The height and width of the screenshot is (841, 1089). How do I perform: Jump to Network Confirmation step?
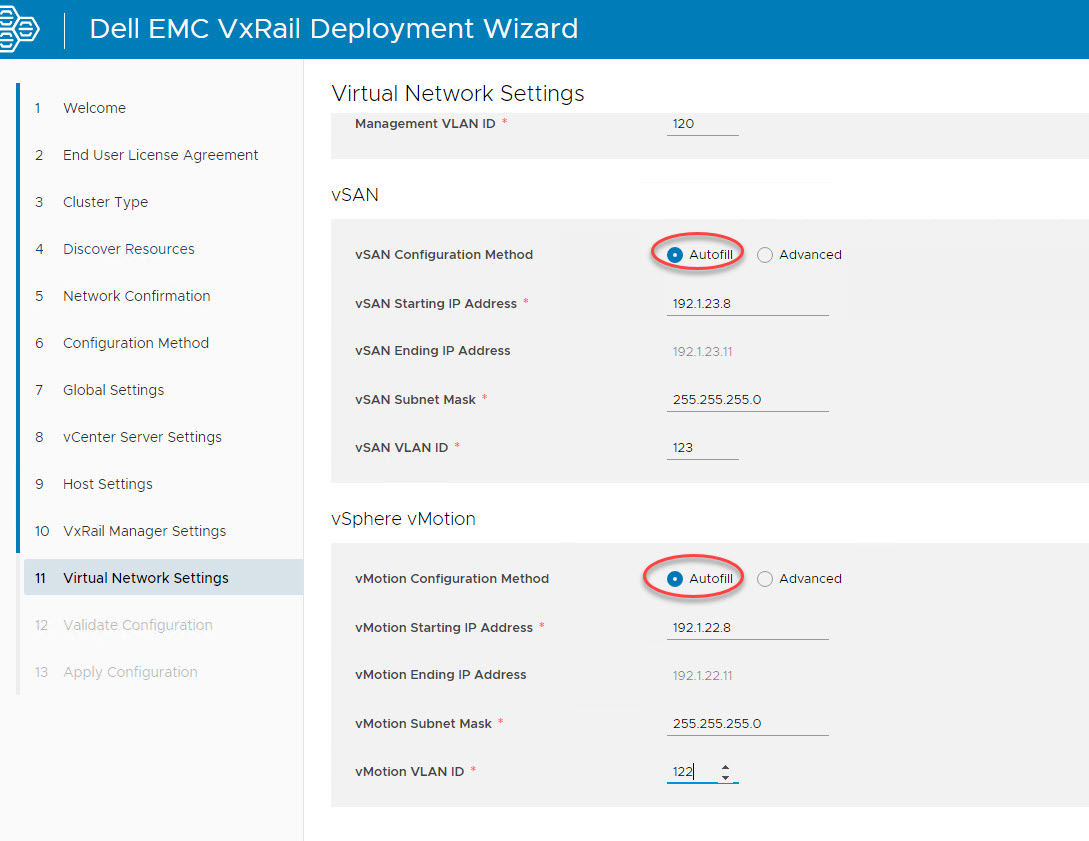click(136, 296)
